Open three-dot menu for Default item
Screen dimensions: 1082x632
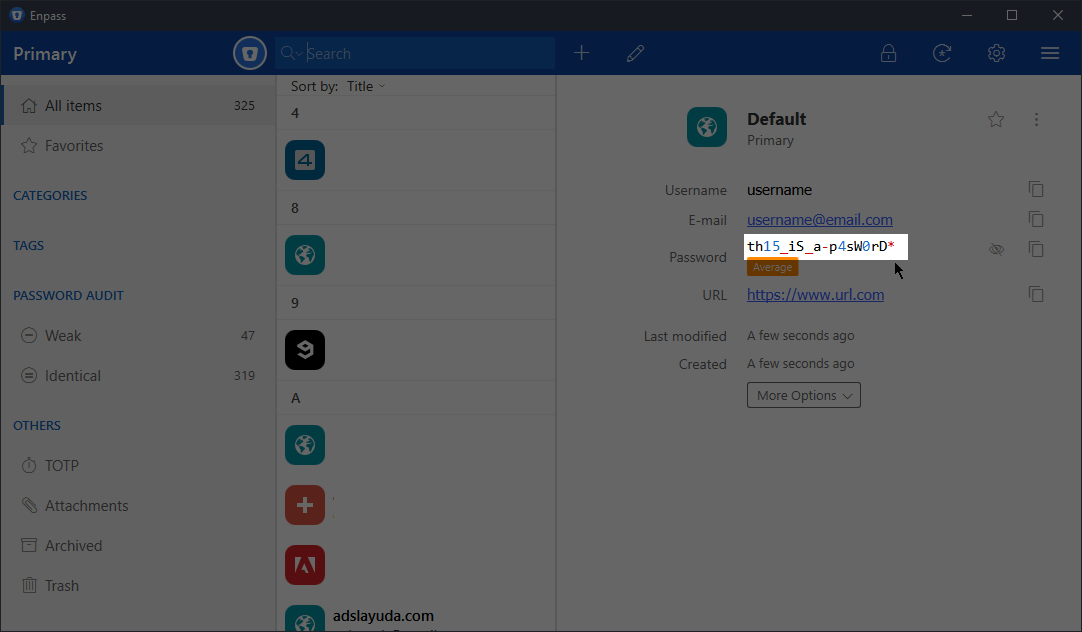pos(1036,119)
